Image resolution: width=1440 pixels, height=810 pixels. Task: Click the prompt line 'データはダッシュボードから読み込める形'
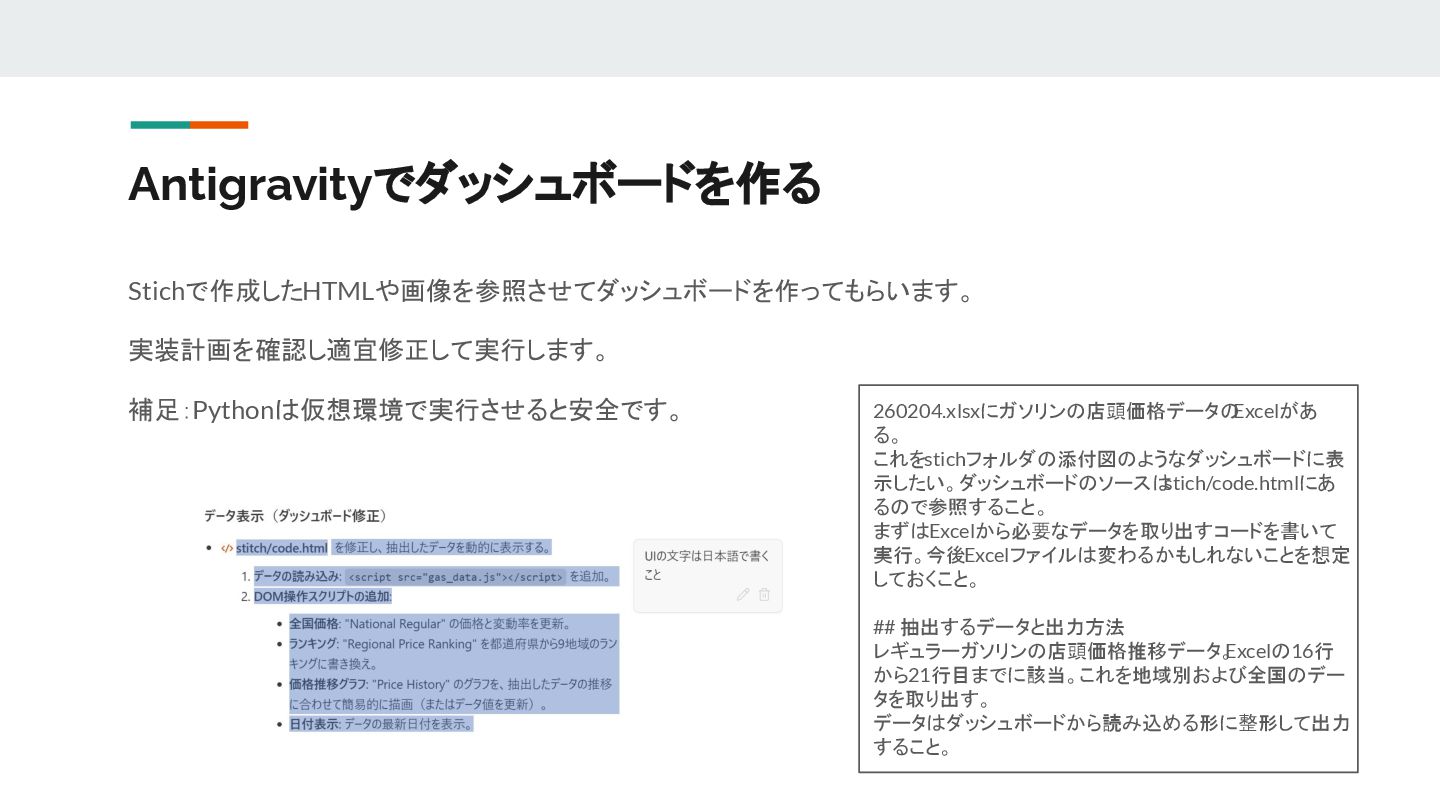pyautogui.click(x=1111, y=735)
